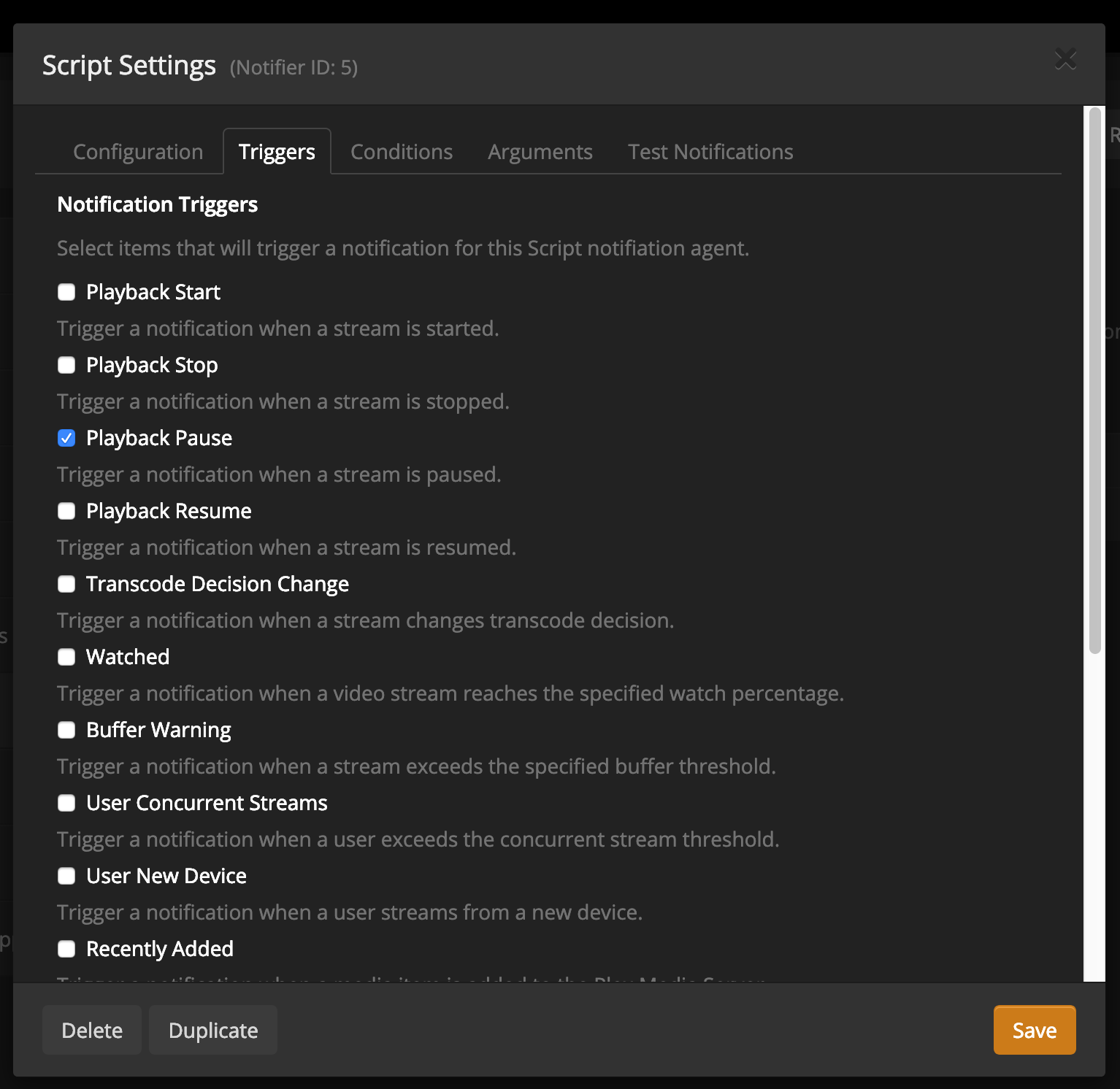1120x1089 pixels.
Task: Close the Script Settings dialog
Action: click(1066, 59)
